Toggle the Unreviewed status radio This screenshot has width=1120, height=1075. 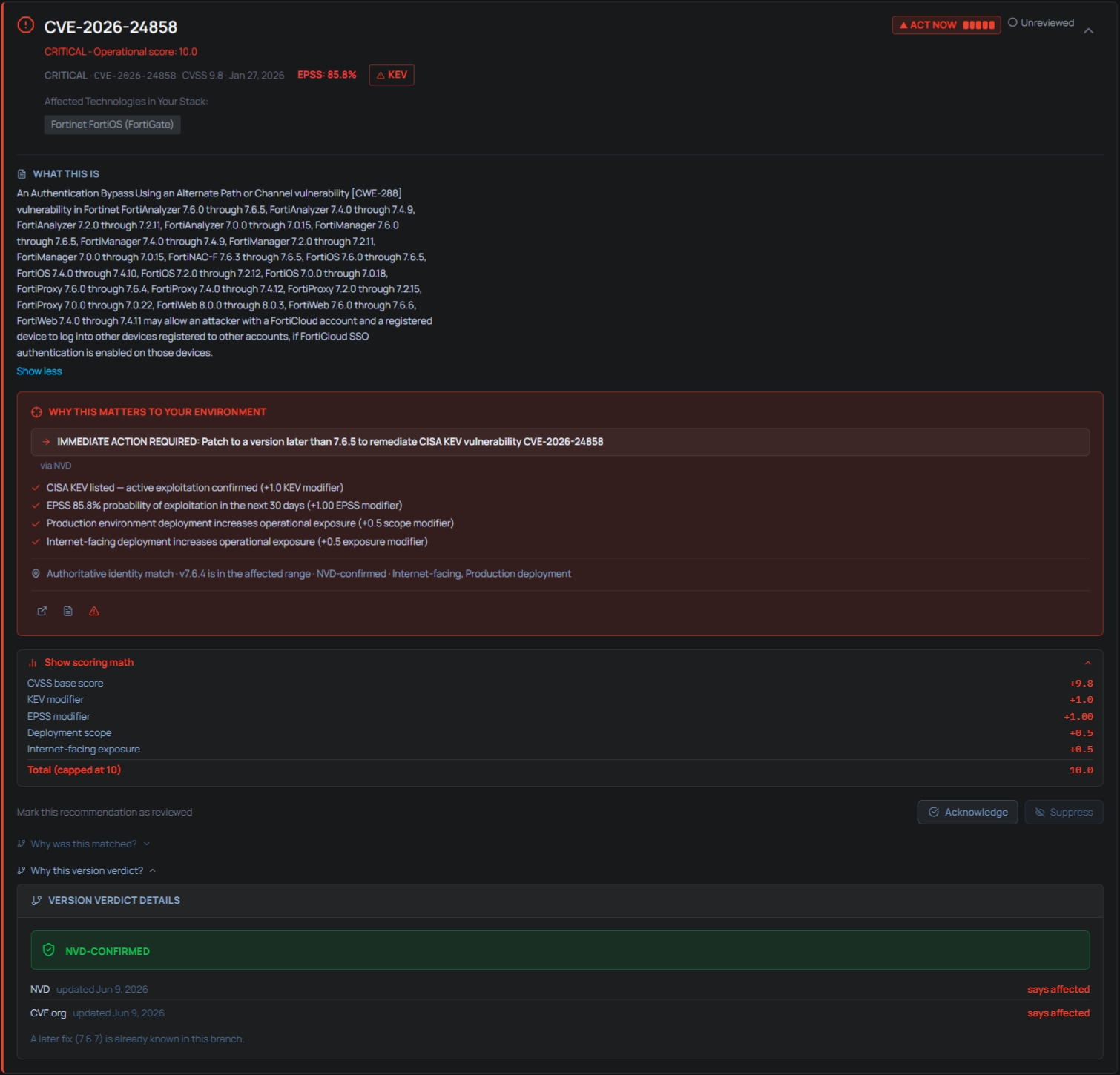[1012, 23]
